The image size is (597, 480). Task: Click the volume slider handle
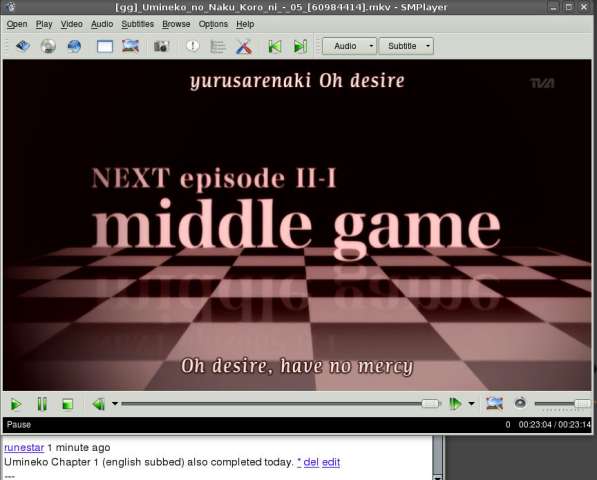pyautogui.click(x=583, y=403)
